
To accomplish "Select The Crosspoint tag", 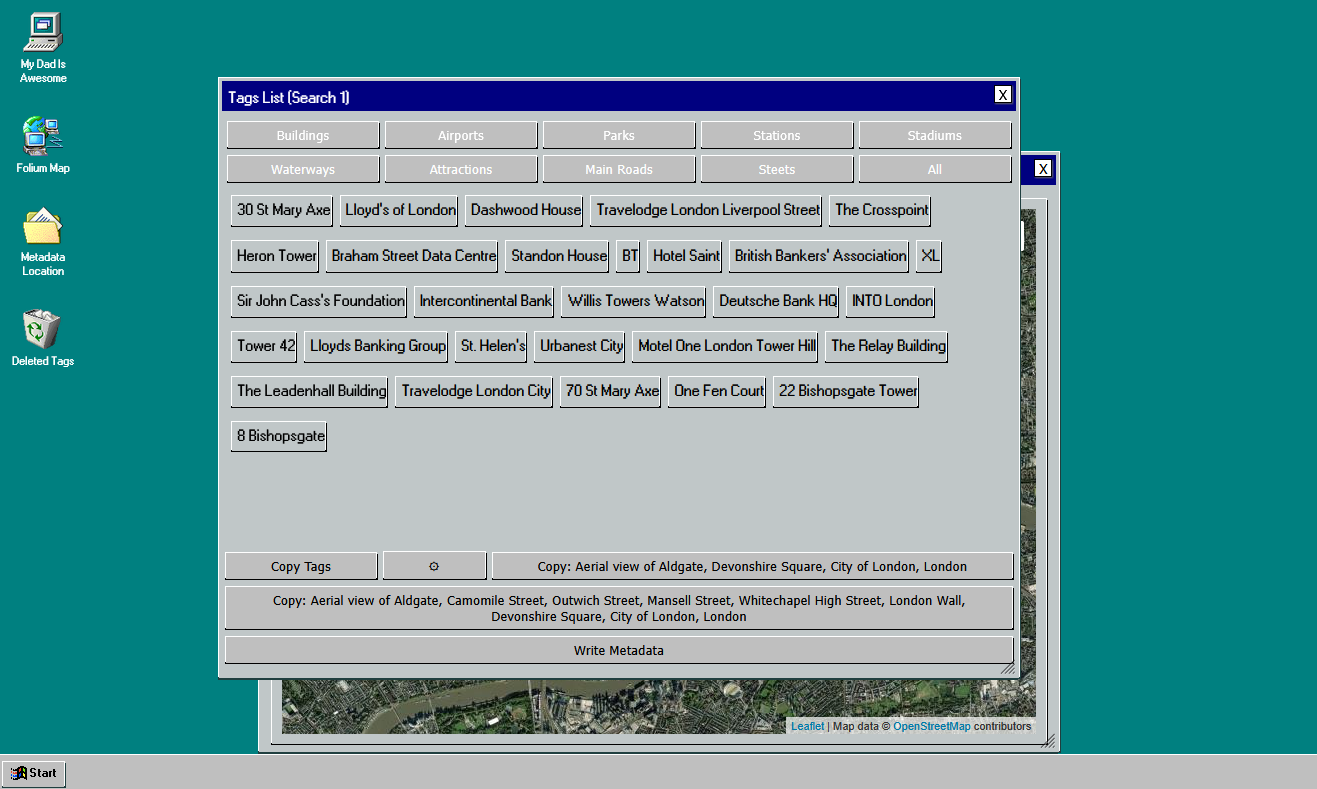I will coord(882,210).
